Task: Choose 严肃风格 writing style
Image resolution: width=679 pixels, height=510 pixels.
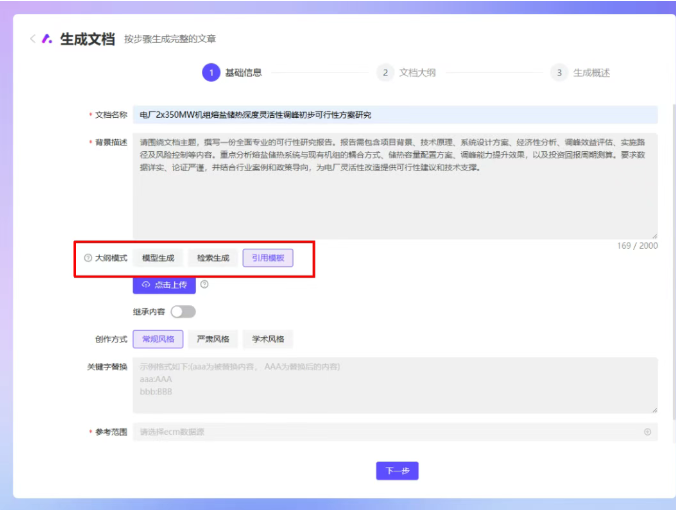Action: [x=212, y=339]
